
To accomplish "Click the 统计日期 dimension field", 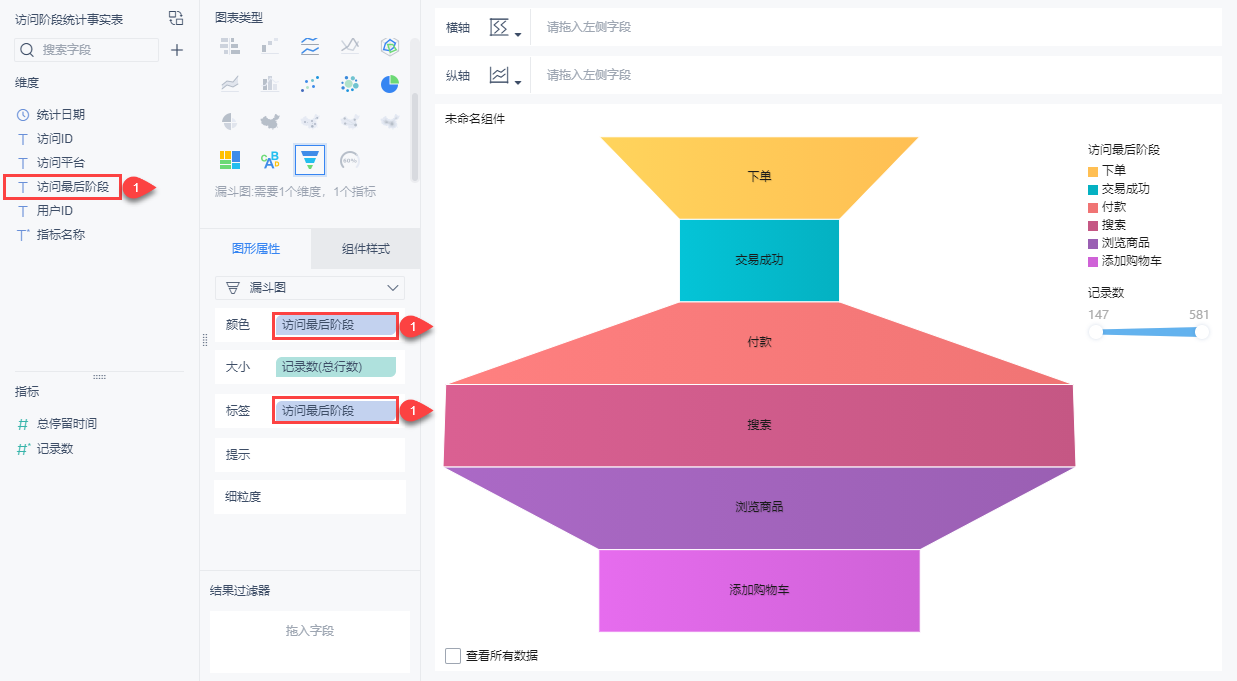I will 60,115.
